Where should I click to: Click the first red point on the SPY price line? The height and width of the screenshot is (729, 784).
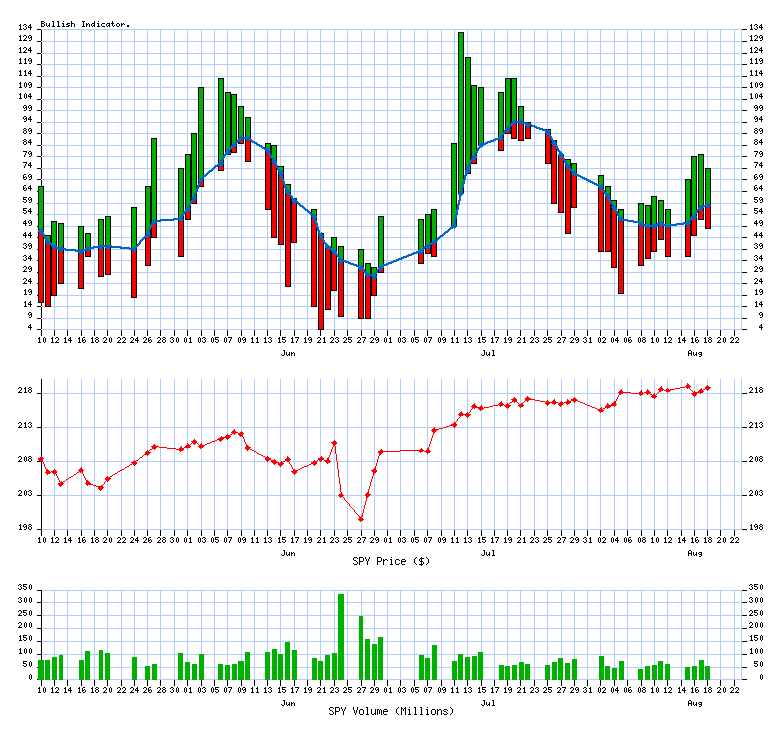pyautogui.click(x=41, y=460)
